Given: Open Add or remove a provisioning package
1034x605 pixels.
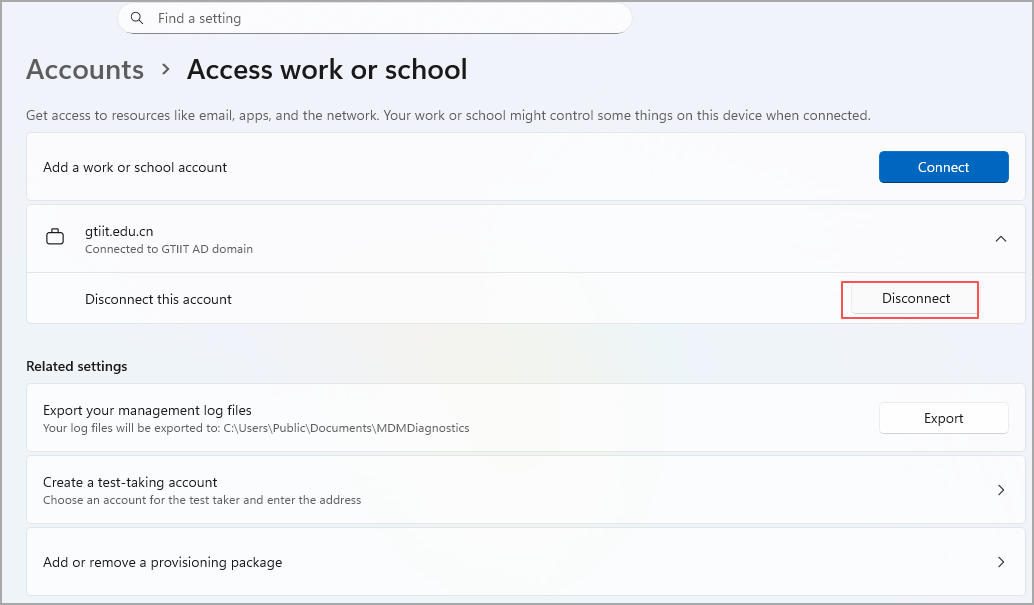Looking at the screenshot, I should point(162,562).
